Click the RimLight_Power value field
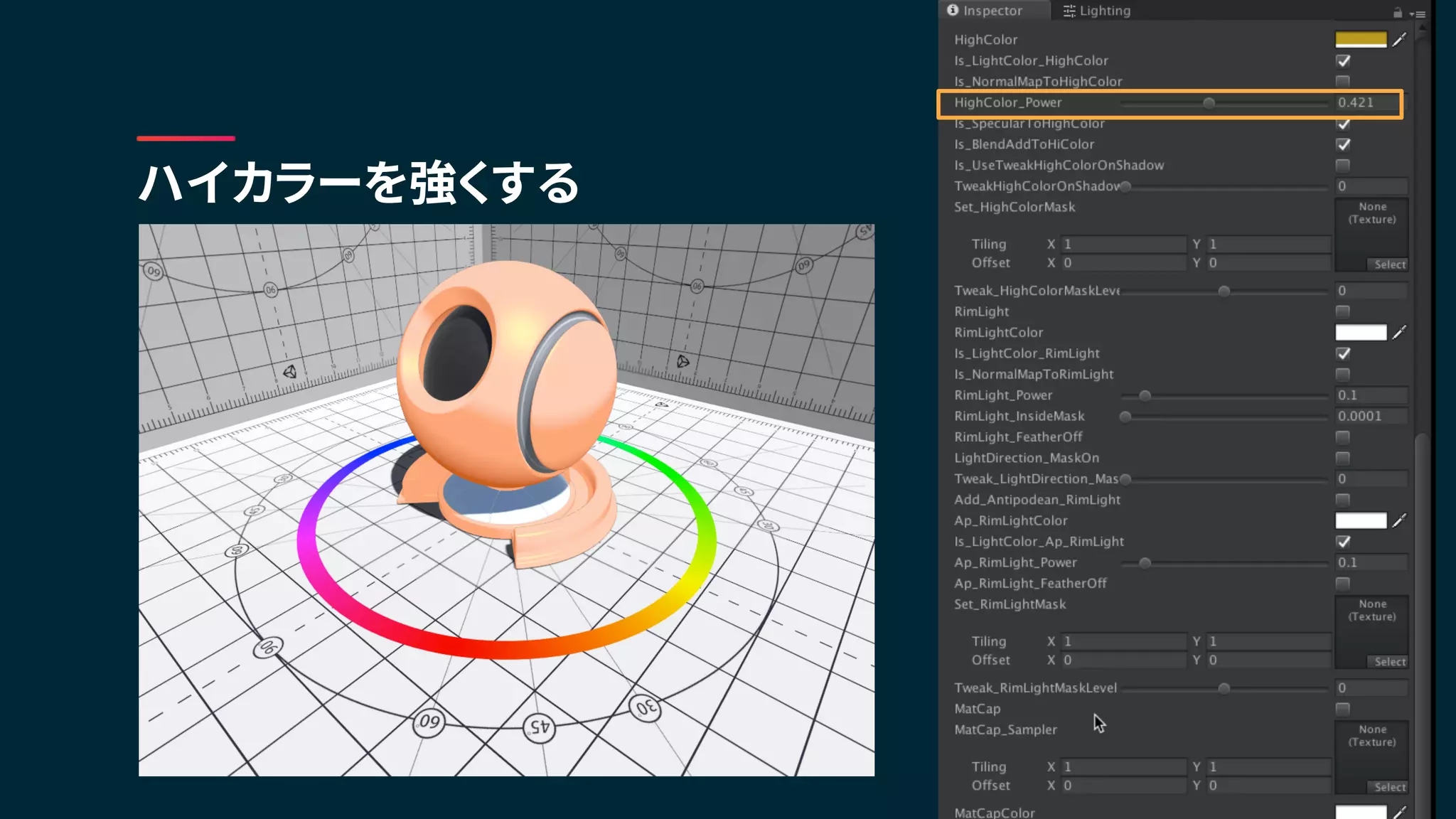 click(x=1371, y=395)
